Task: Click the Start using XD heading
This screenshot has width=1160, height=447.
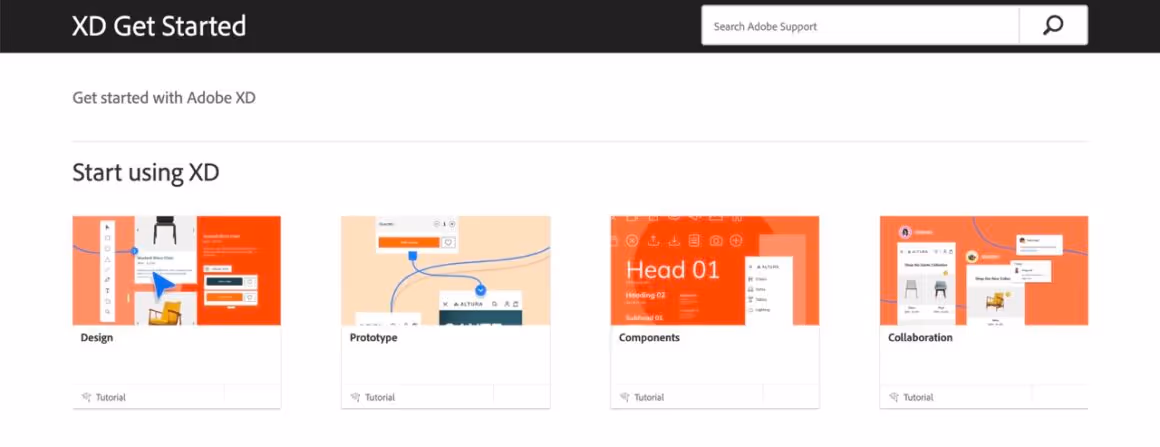Action: pyautogui.click(x=146, y=172)
